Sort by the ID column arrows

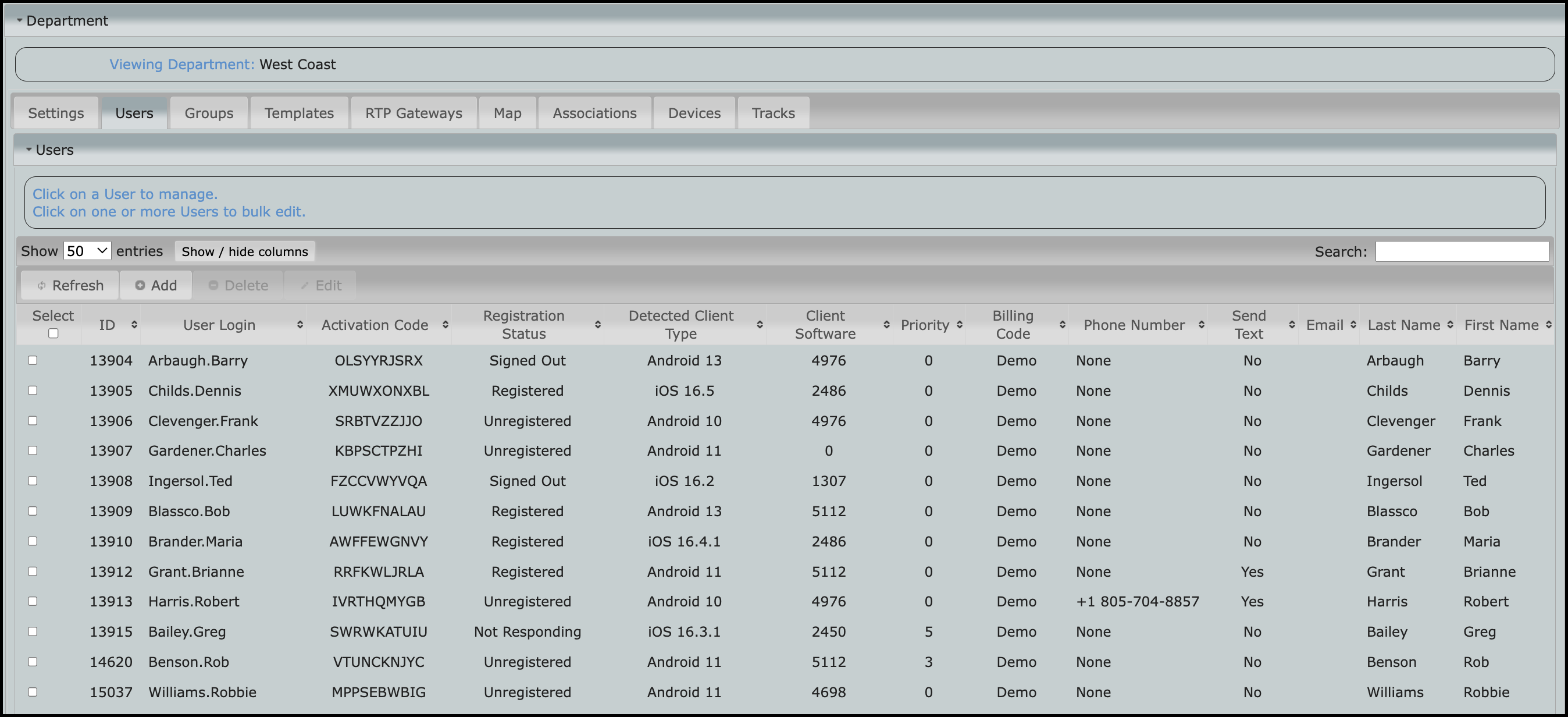click(134, 325)
